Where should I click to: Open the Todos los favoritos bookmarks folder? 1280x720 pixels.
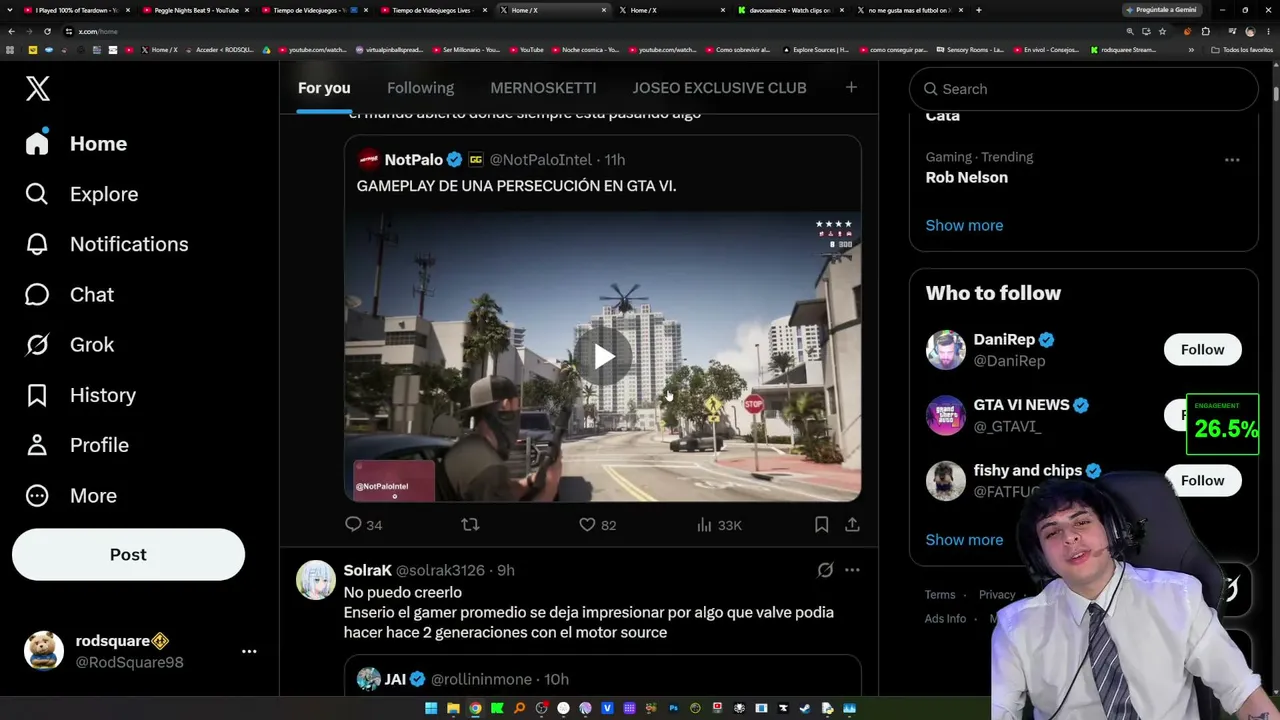click(1241, 50)
